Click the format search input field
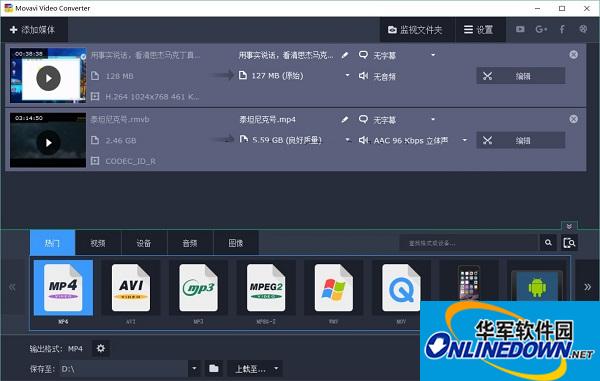The height and width of the screenshot is (381, 600). click(x=469, y=243)
